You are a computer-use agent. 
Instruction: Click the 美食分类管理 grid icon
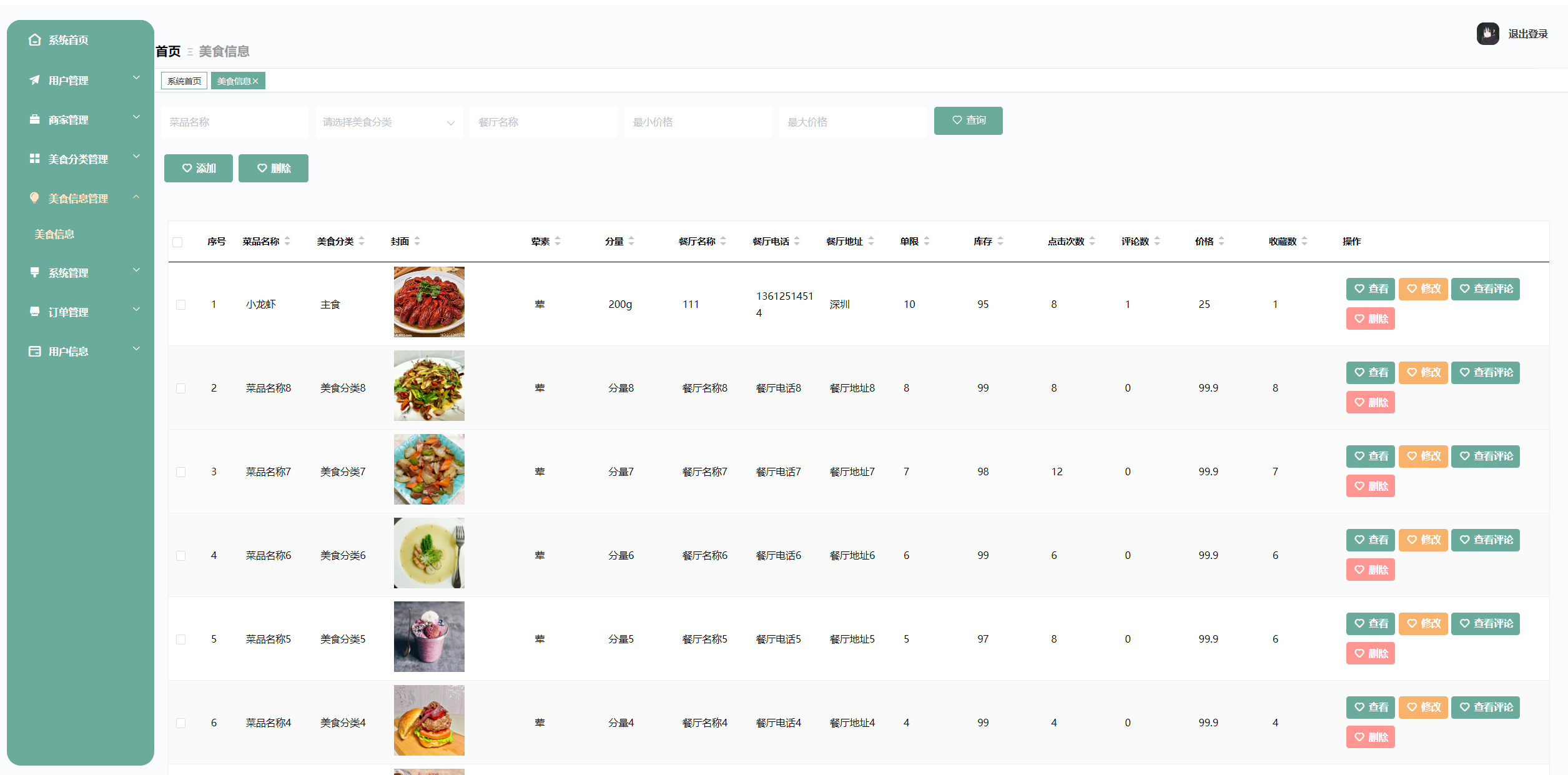point(34,159)
